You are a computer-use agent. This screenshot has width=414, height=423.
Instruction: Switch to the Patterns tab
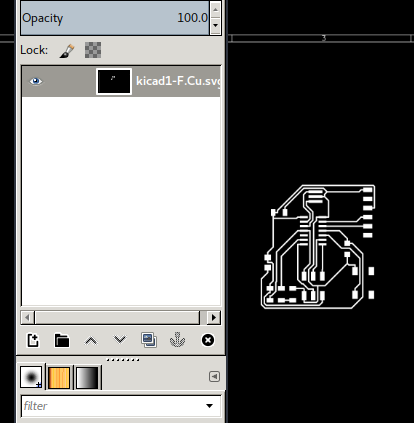click(59, 378)
